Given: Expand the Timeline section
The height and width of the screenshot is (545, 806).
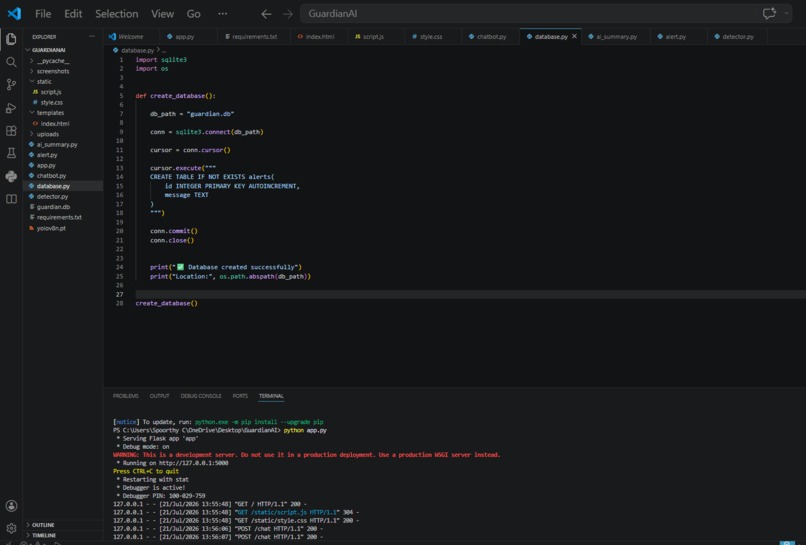Looking at the screenshot, I should tap(64, 535).
